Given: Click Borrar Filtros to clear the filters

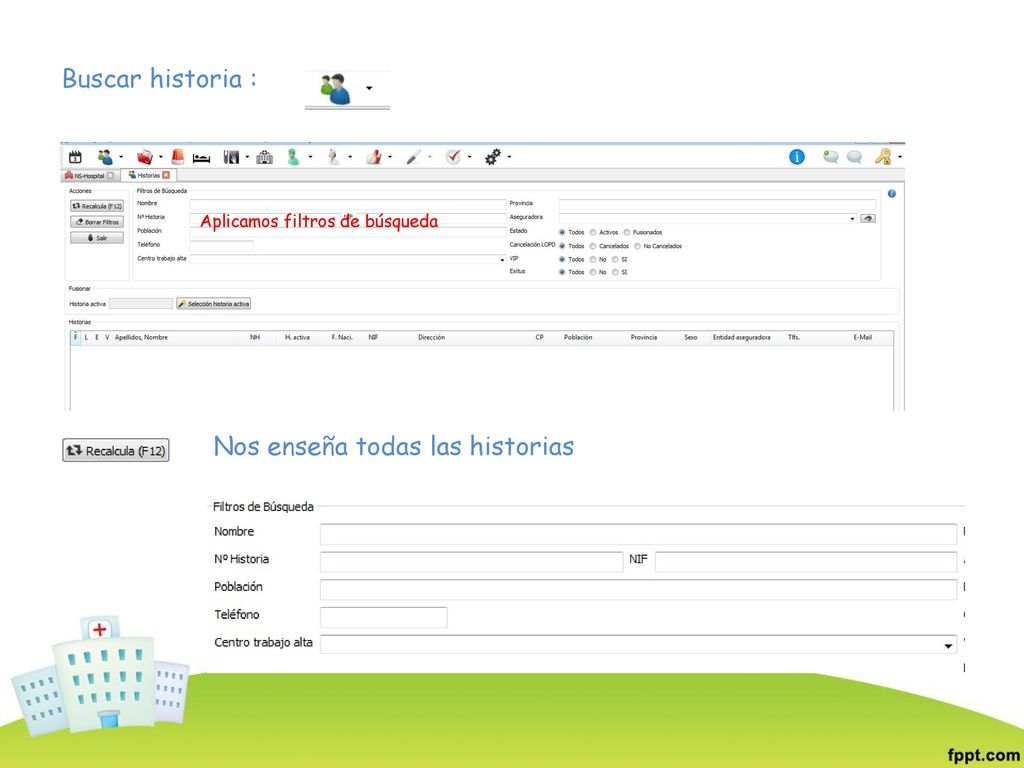Looking at the screenshot, I should tap(97, 222).
